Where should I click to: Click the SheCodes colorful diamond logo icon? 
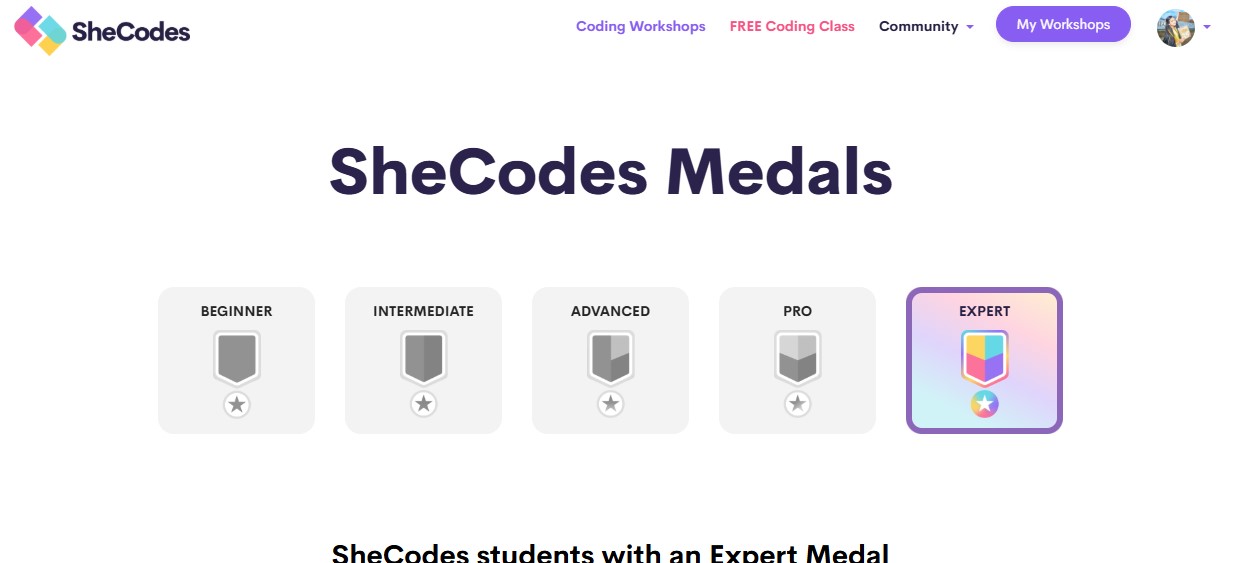[41, 30]
